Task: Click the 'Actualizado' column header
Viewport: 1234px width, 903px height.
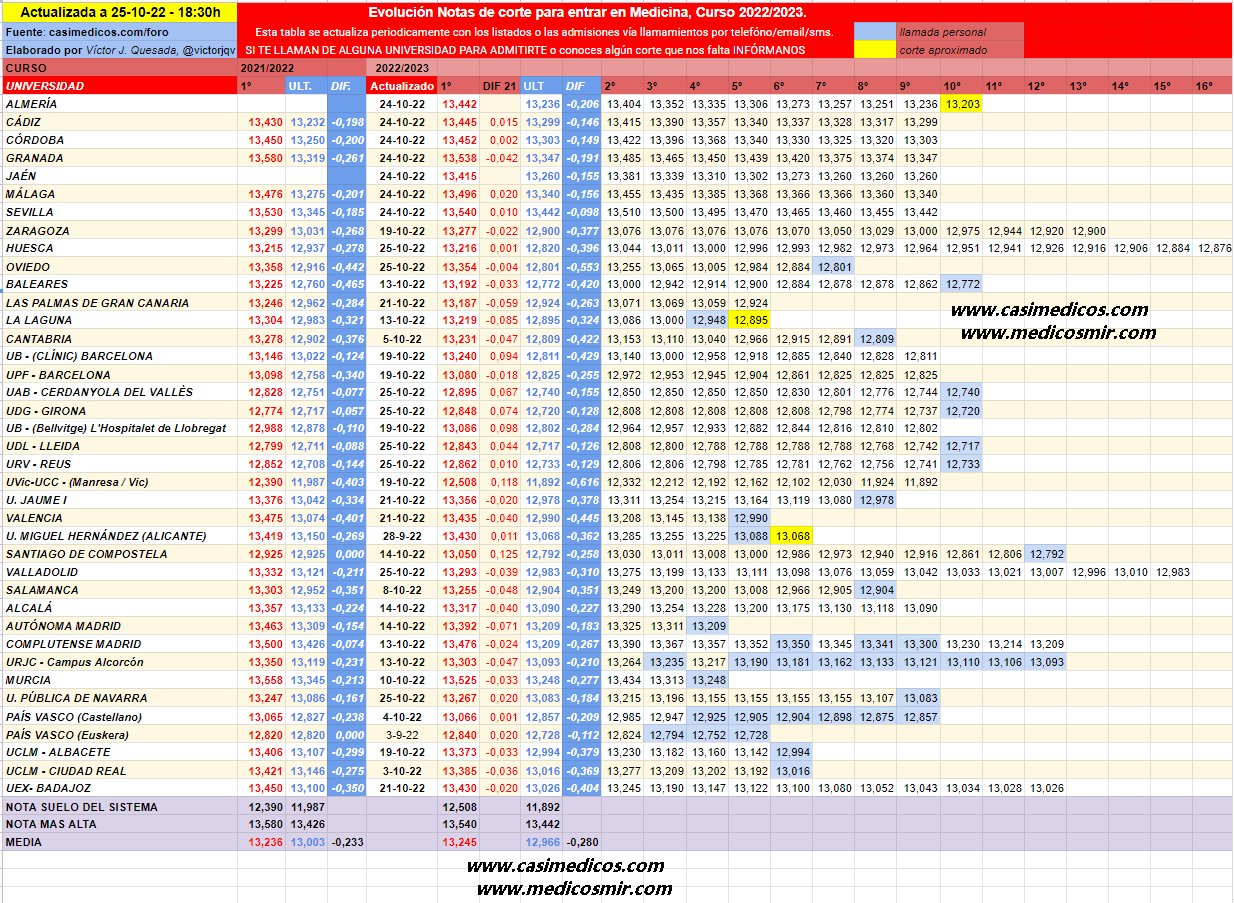Action: pos(402,86)
